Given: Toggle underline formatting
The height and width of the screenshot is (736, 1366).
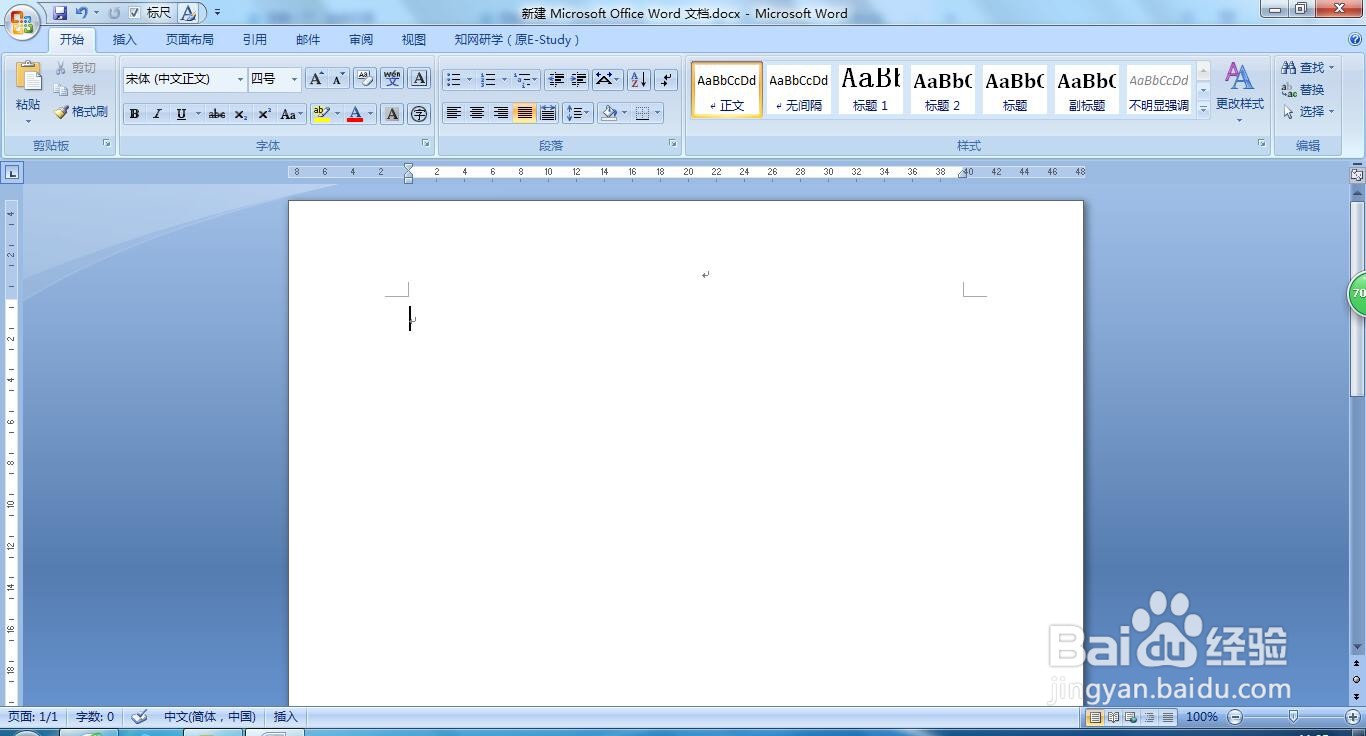Looking at the screenshot, I should tap(181, 114).
